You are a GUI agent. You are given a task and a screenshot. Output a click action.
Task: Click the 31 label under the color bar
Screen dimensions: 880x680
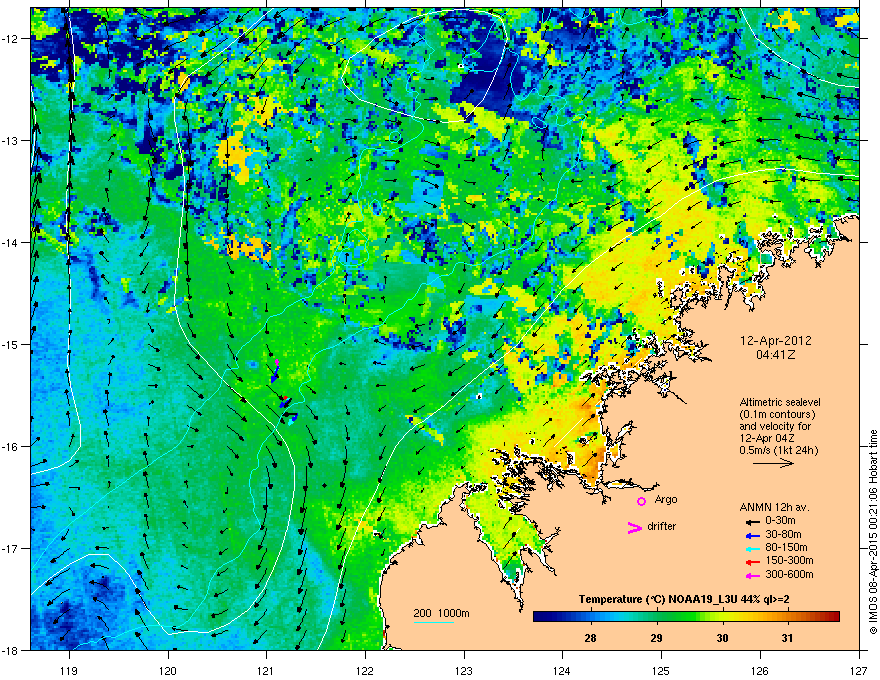coord(787,638)
